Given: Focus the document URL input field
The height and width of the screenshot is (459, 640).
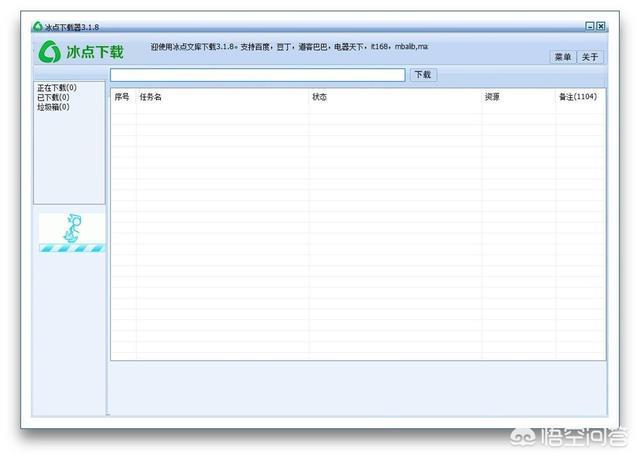Looking at the screenshot, I should coord(258,75).
